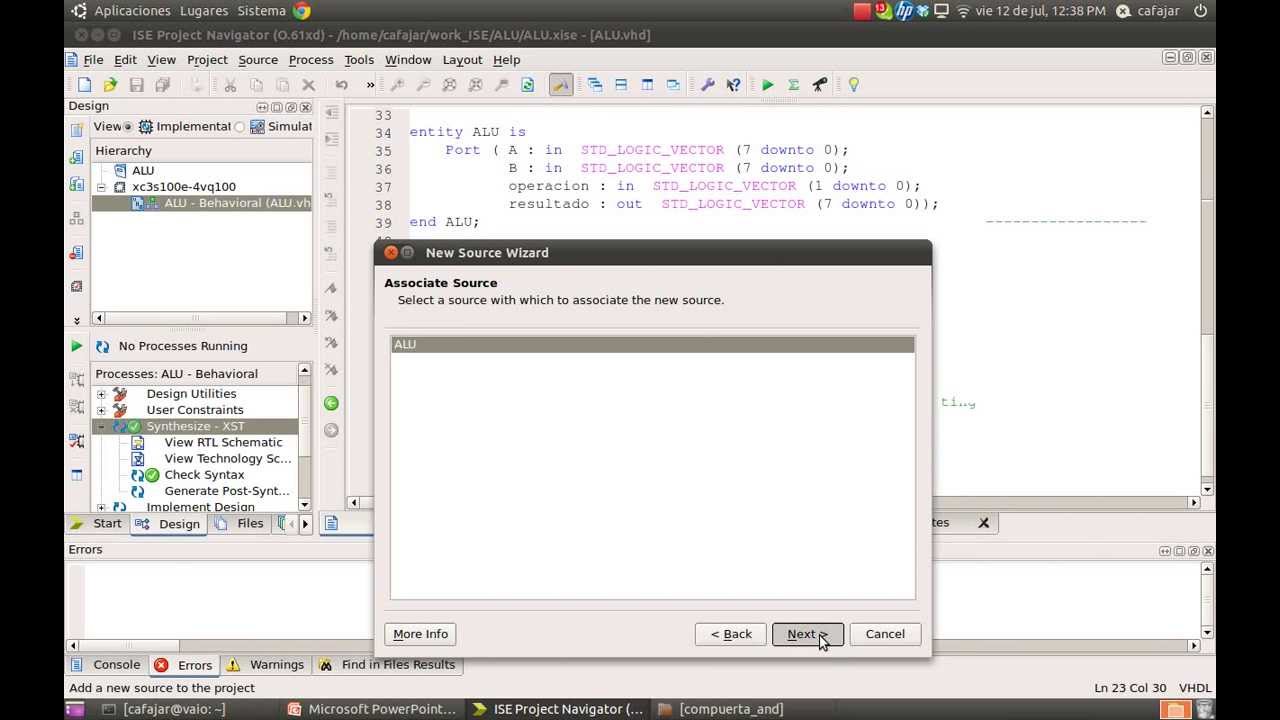Click the Tile horizontally icon
The width and height of the screenshot is (1280, 720).
point(621,85)
